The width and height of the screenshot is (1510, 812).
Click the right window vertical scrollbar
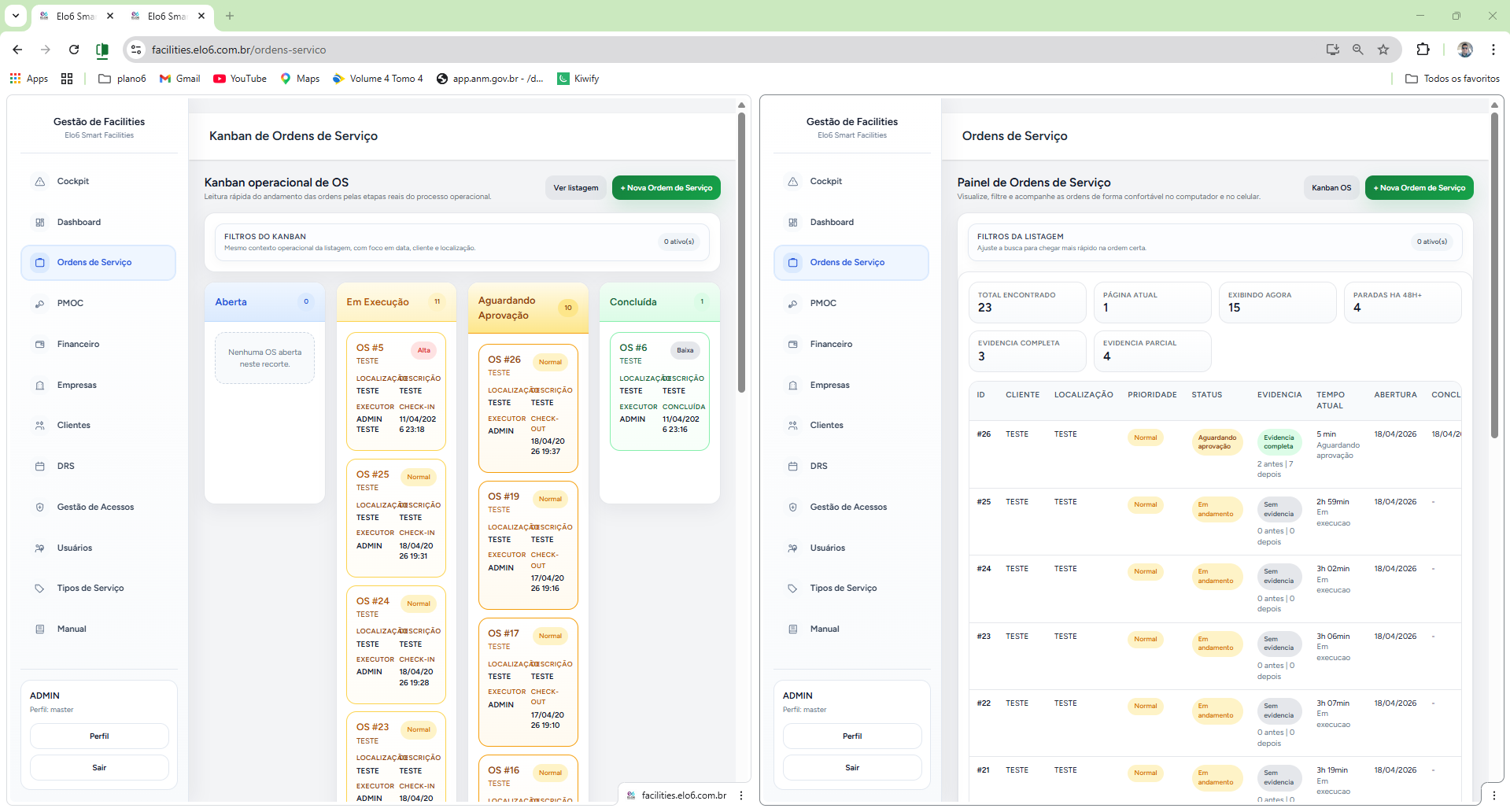click(x=1494, y=275)
